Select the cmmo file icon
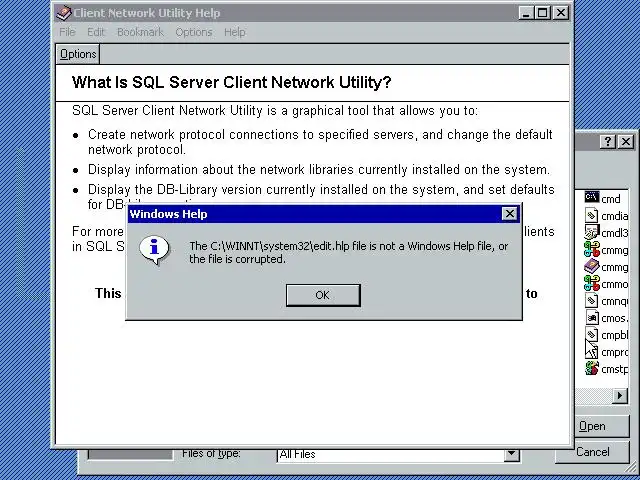This screenshot has width=640, height=480. click(x=591, y=284)
